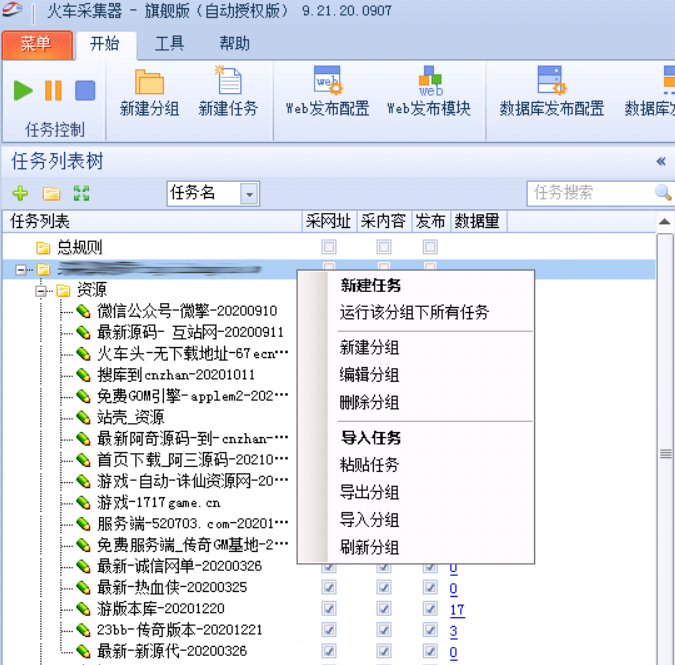
Task: Click the green plus add icon
Action: click(x=20, y=193)
